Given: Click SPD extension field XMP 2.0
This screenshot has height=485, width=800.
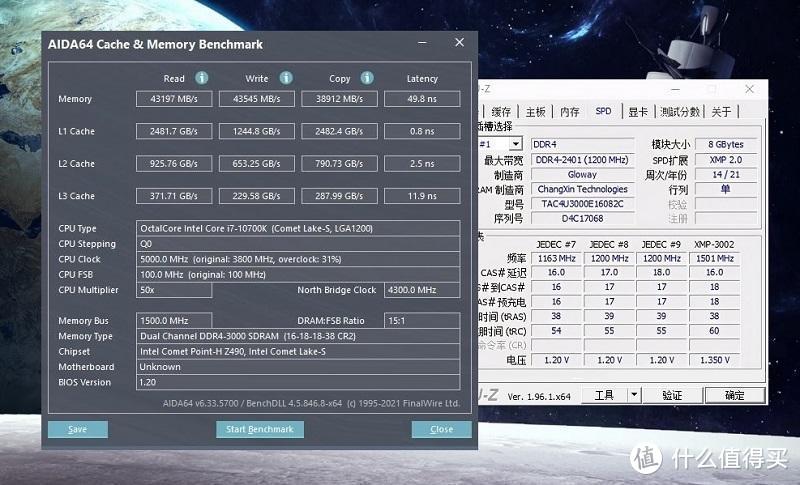Looking at the screenshot, I should click(x=726, y=160).
